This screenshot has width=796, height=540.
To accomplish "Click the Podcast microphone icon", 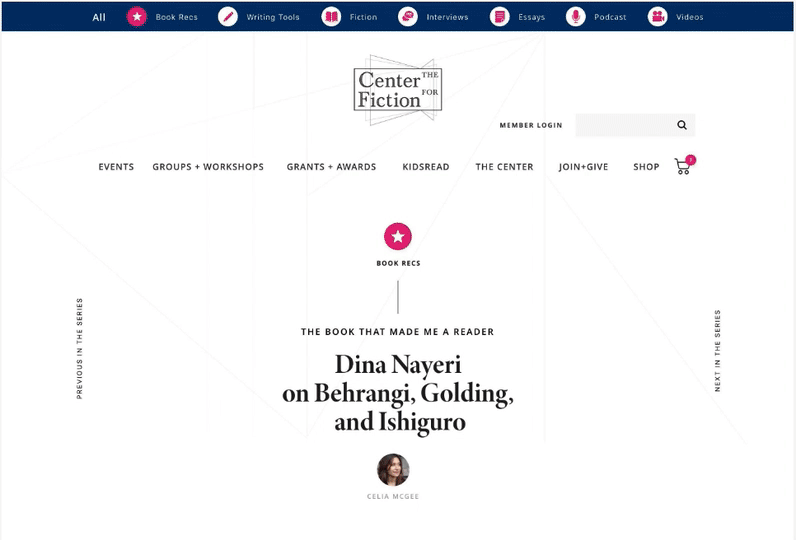I will (x=576, y=17).
